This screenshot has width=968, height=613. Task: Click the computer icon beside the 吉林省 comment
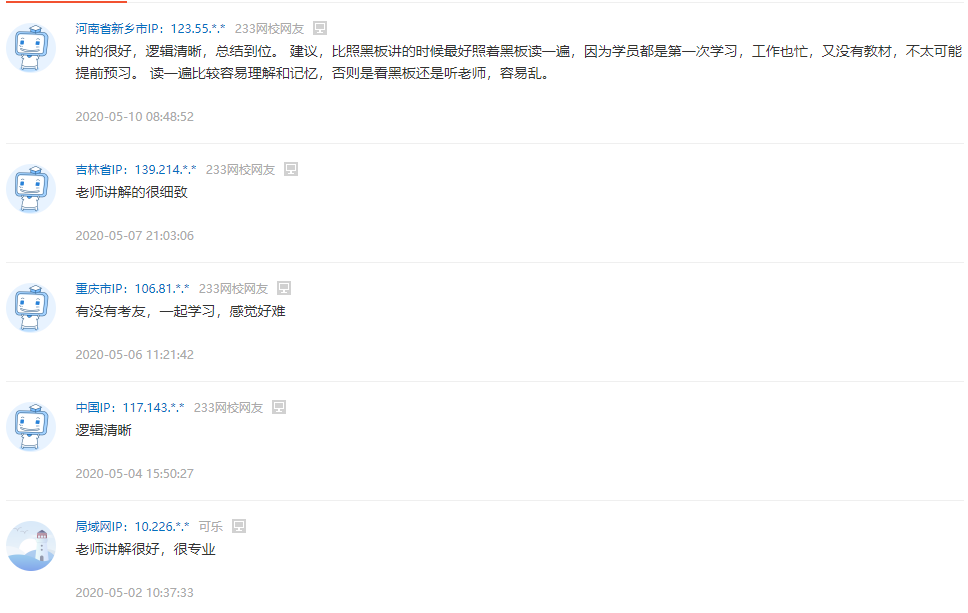291,169
